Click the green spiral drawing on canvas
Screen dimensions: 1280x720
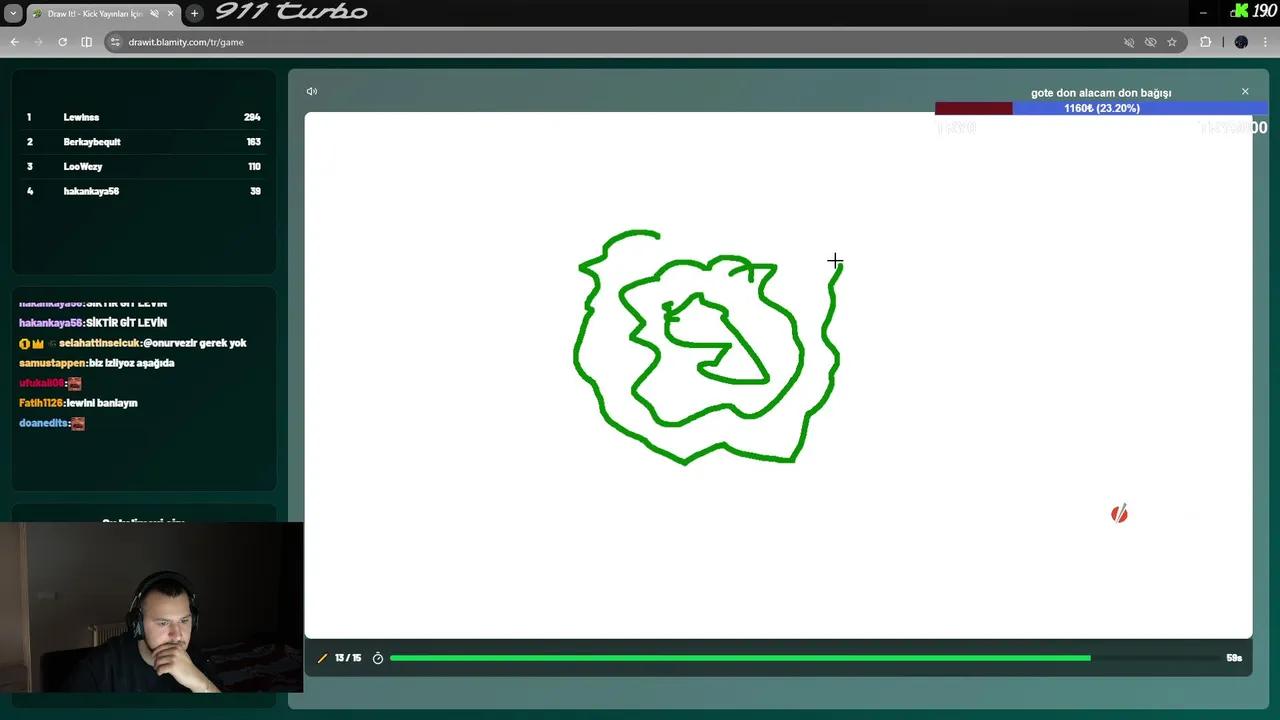tap(708, 347)
